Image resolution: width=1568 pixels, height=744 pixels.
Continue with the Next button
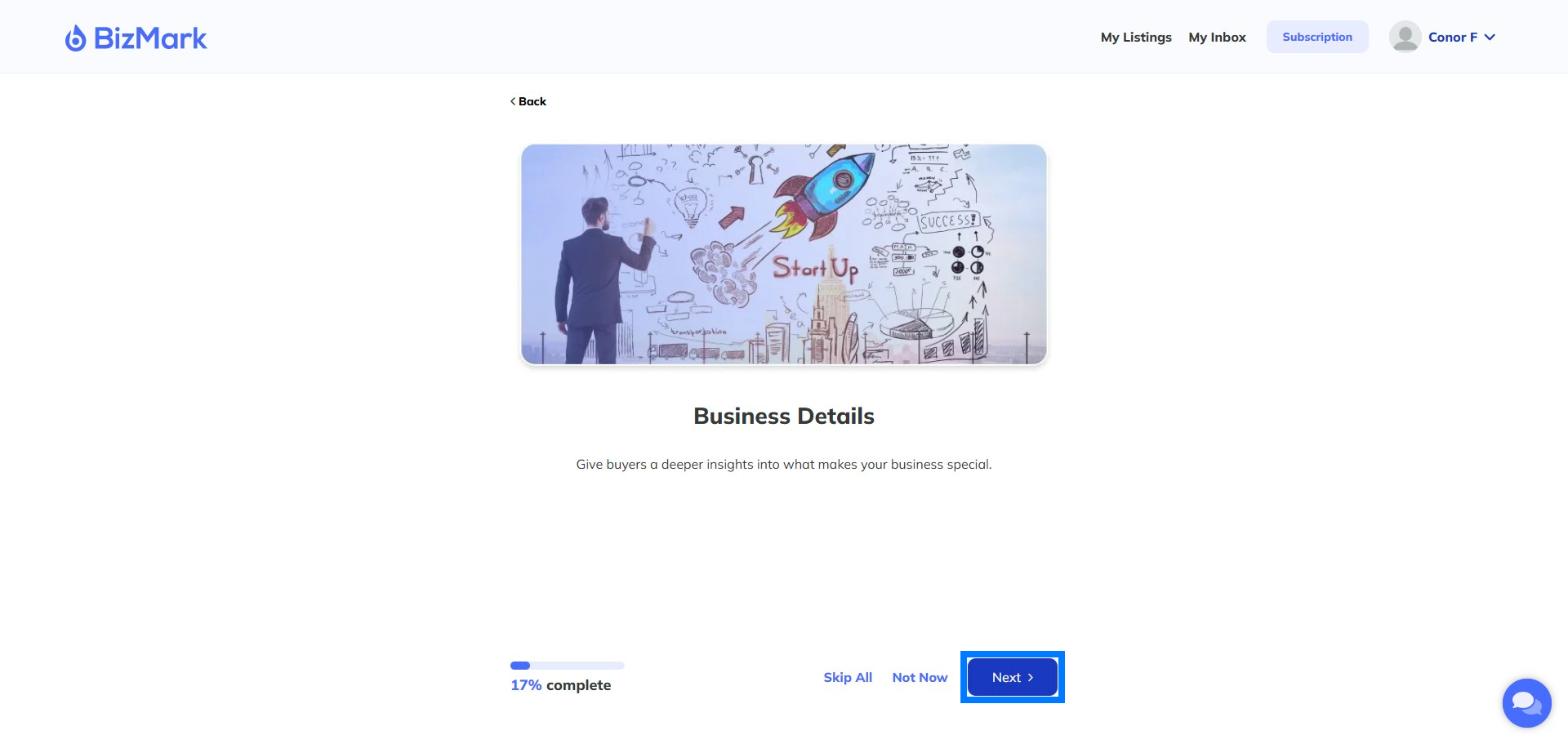[x=1013, y=677]
